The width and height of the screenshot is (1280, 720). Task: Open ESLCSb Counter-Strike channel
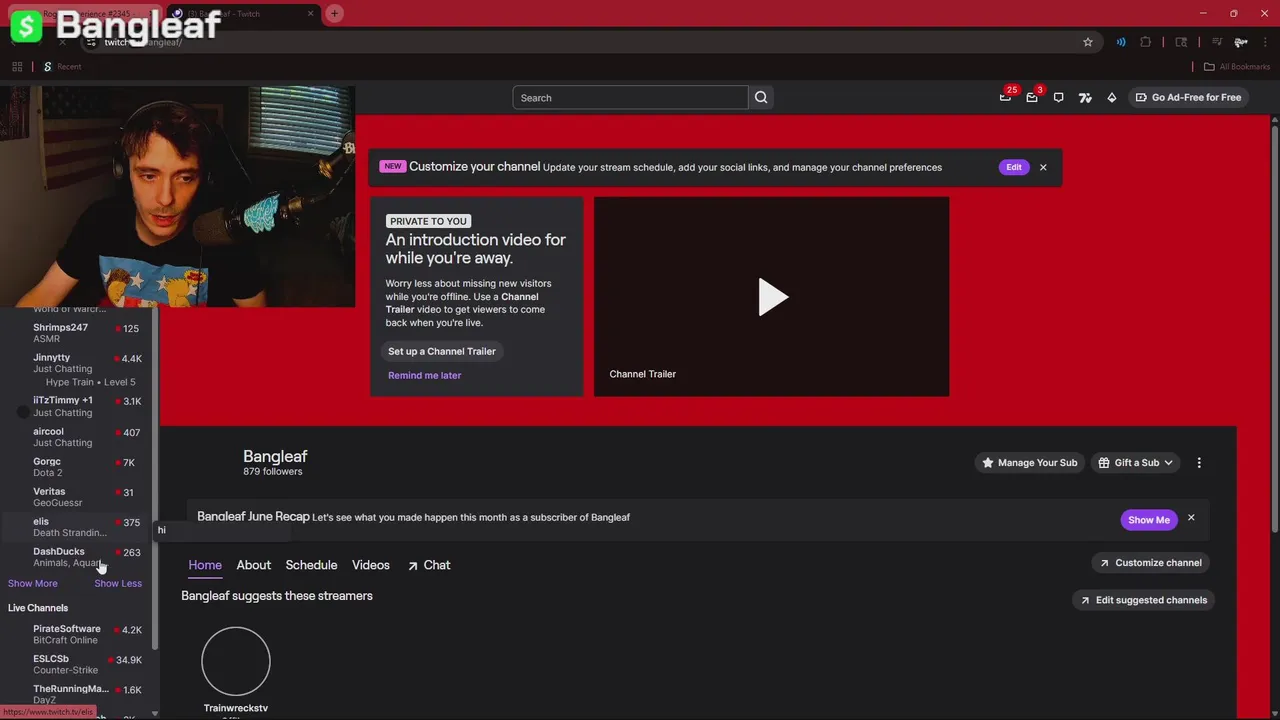[x=78, y=664]
